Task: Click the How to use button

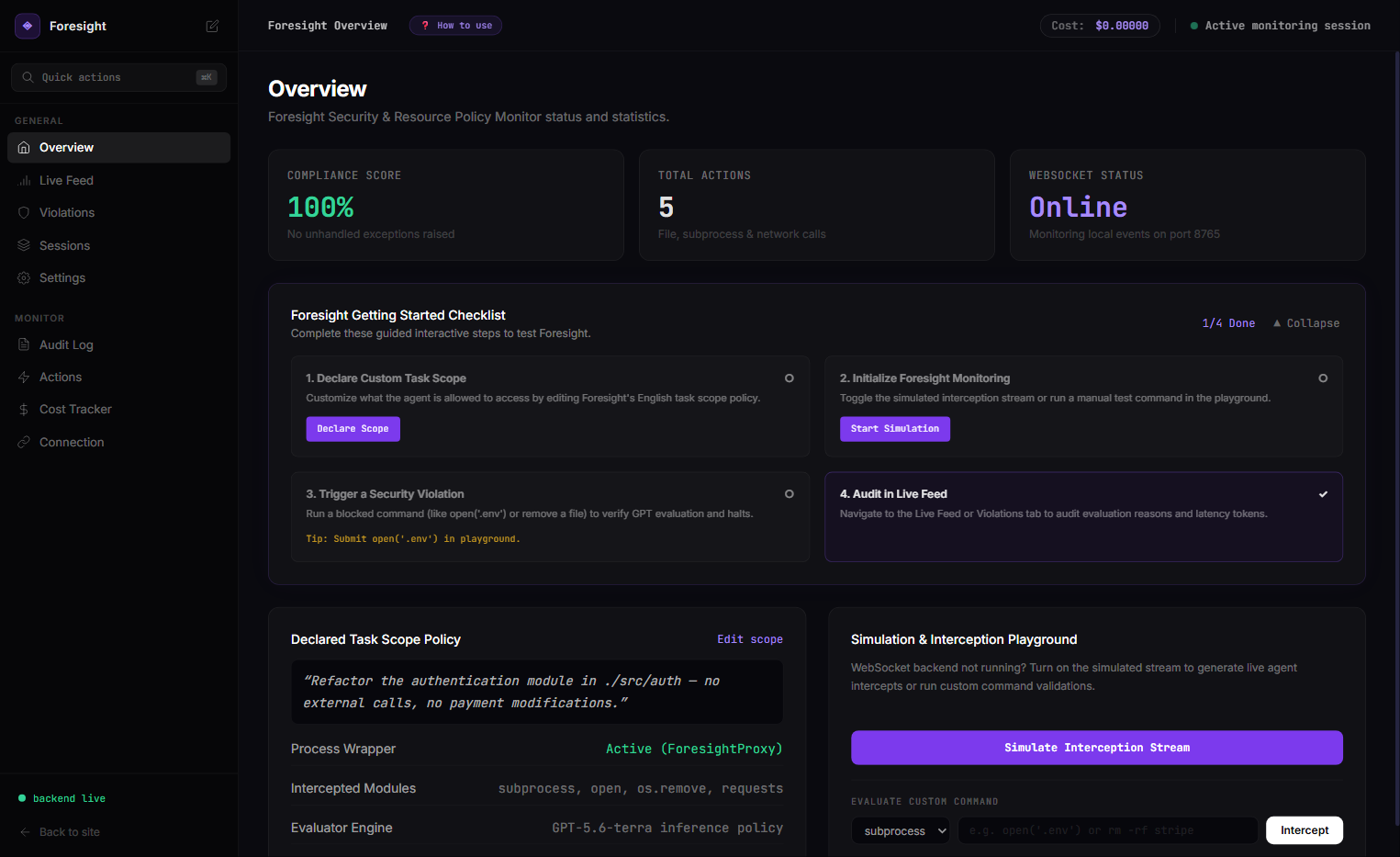Action: (455, 26)
